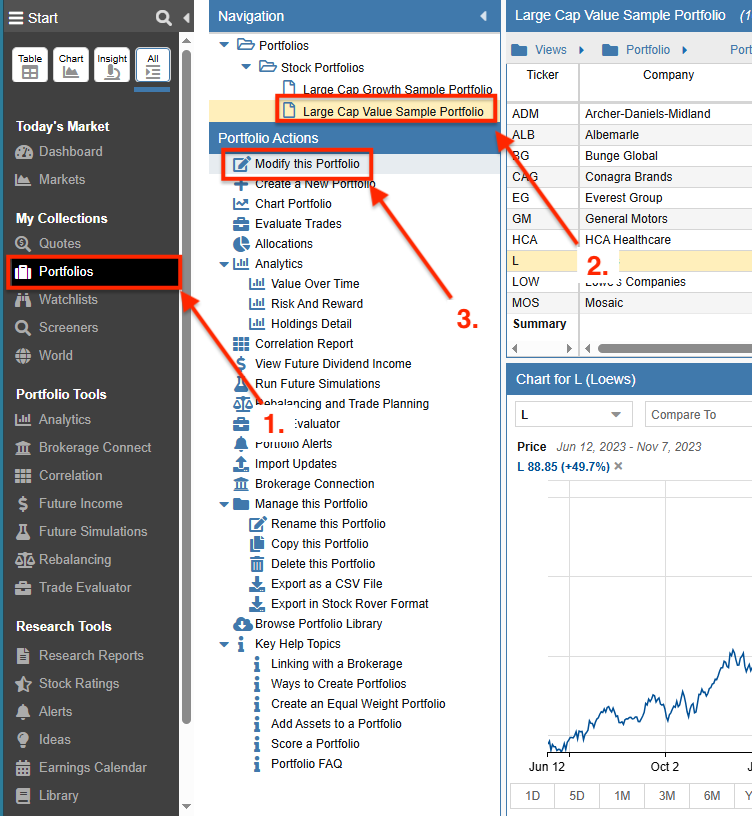
Task: Collapse the Analytics tree section
Action: coord(223,264)
